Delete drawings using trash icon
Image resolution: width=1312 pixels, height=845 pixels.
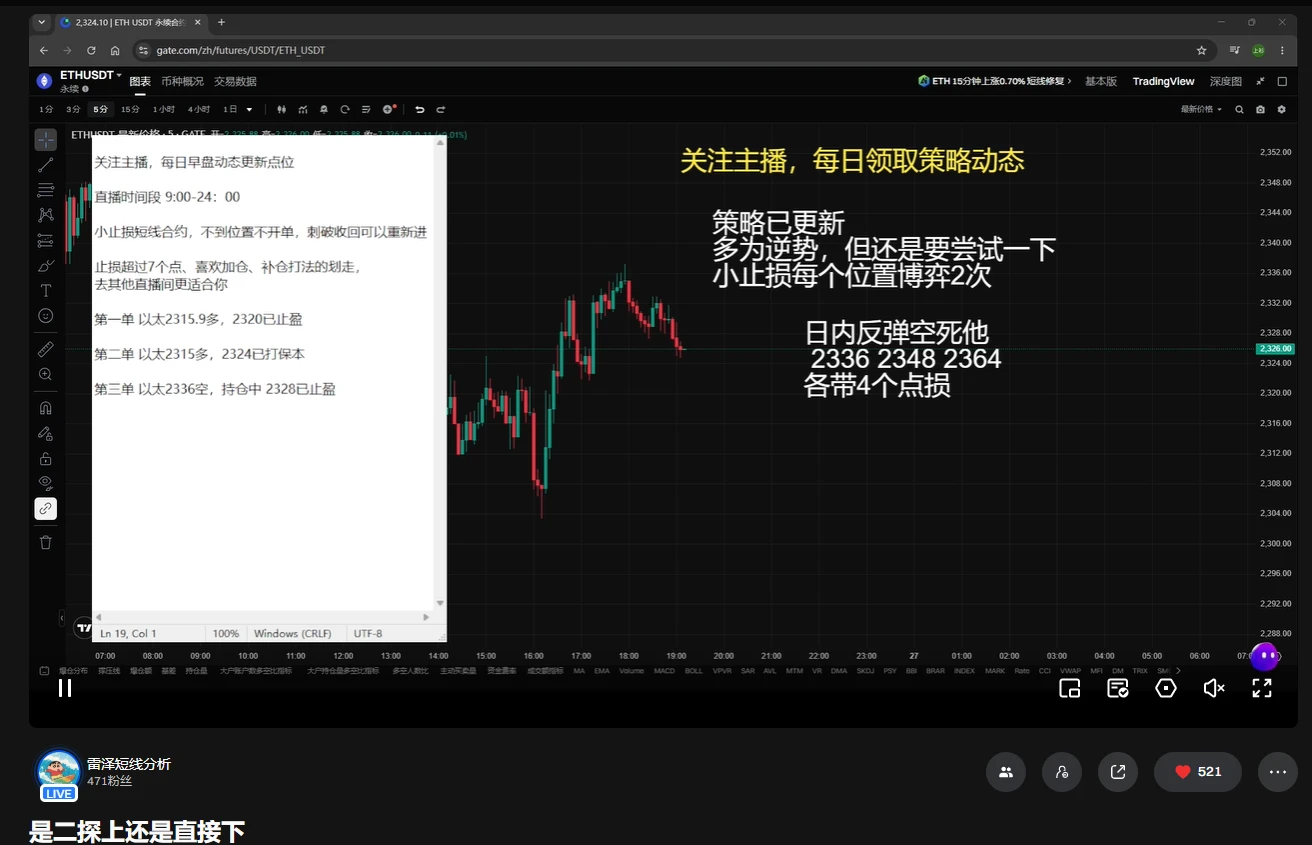[45, 542]
